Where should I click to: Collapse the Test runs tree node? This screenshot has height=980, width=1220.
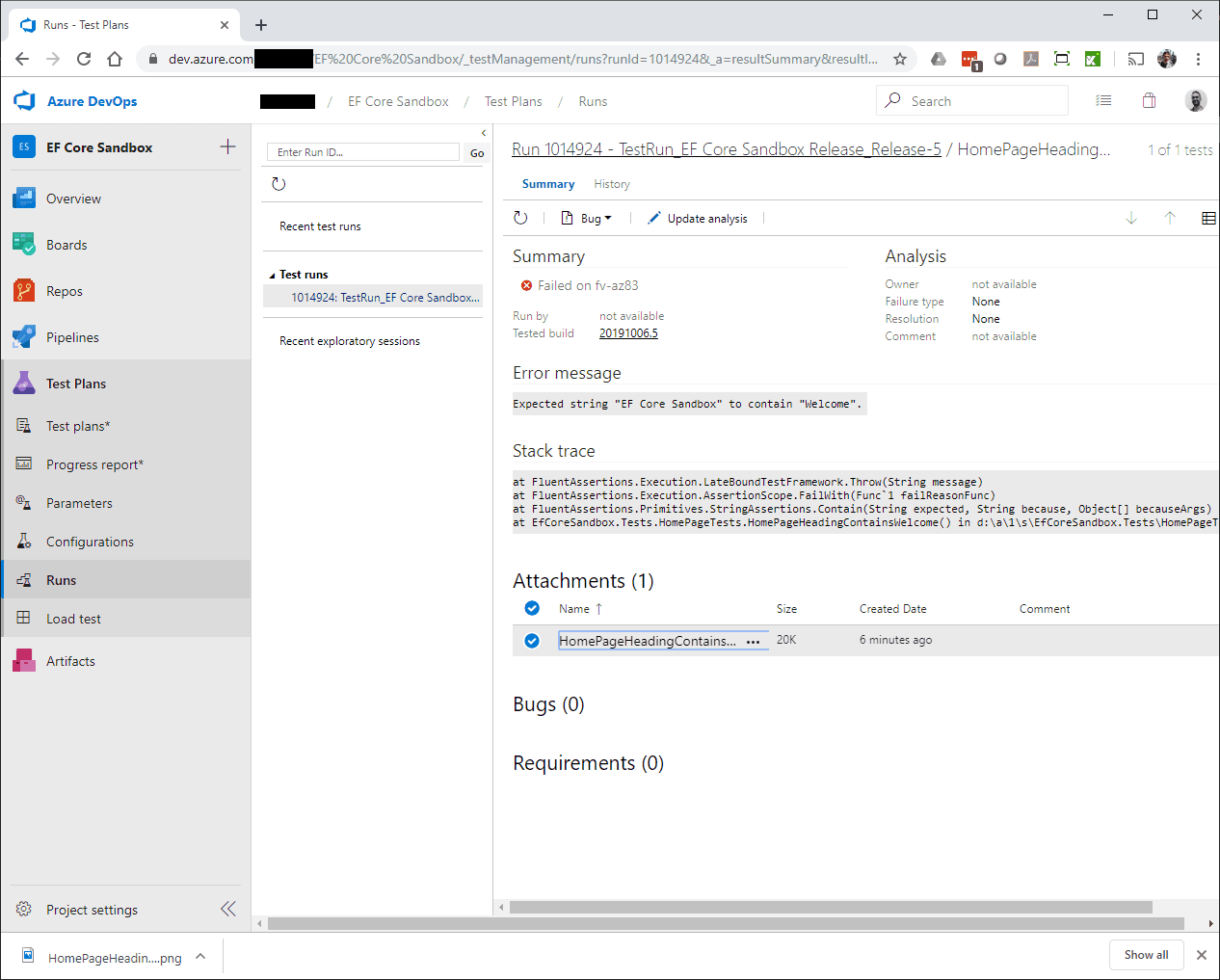point(272,276)
